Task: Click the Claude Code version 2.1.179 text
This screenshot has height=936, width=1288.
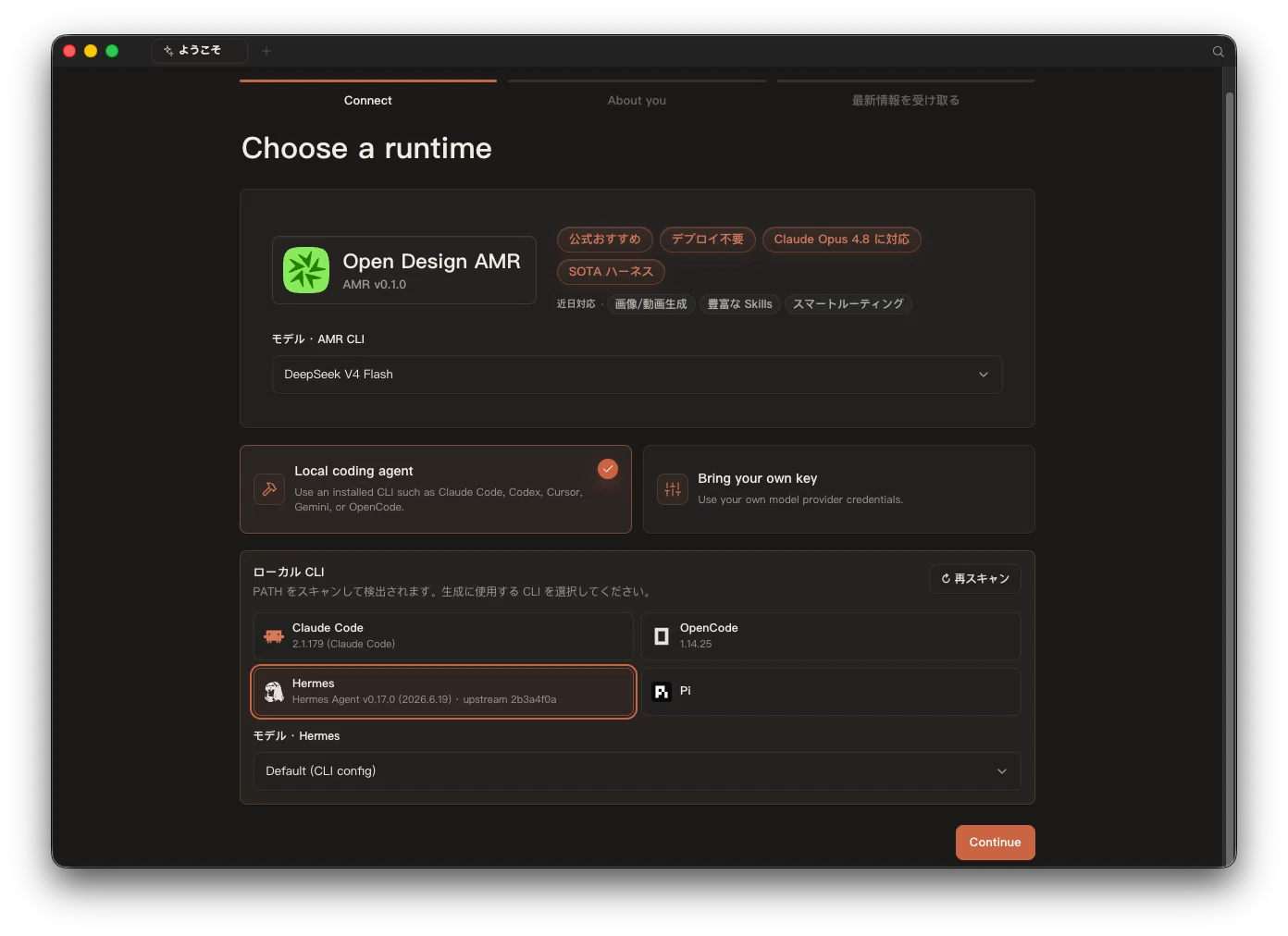Action: pos(344,645)
